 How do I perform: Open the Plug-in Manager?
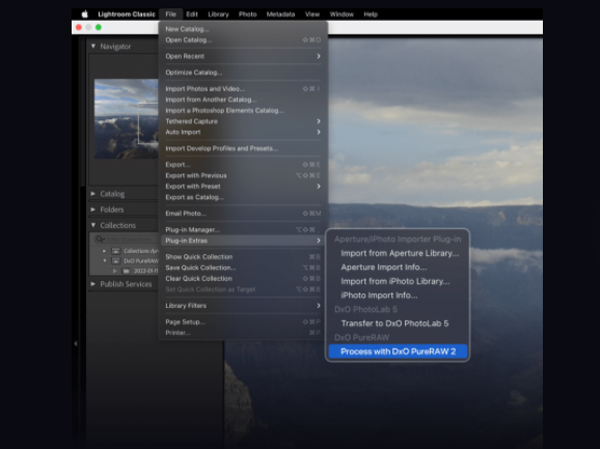point(243,230)
